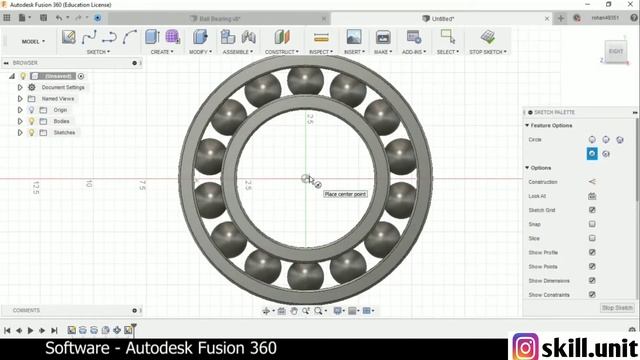Enable the Snap checkbox
640x360 pixels.
(x=592, y=224)
